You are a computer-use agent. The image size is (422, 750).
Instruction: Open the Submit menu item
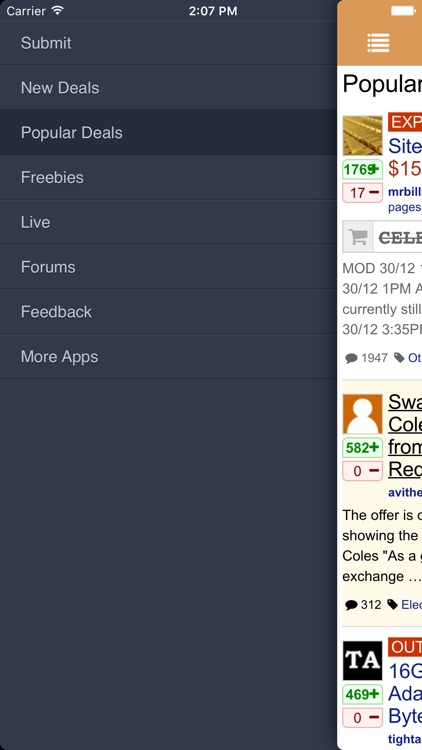[x=168, y=43]
